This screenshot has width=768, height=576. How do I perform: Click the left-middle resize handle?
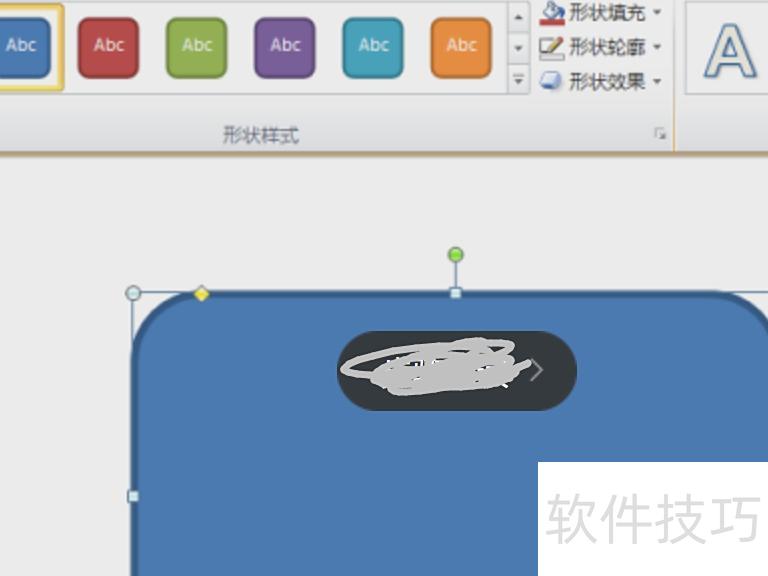pos(133,496)
